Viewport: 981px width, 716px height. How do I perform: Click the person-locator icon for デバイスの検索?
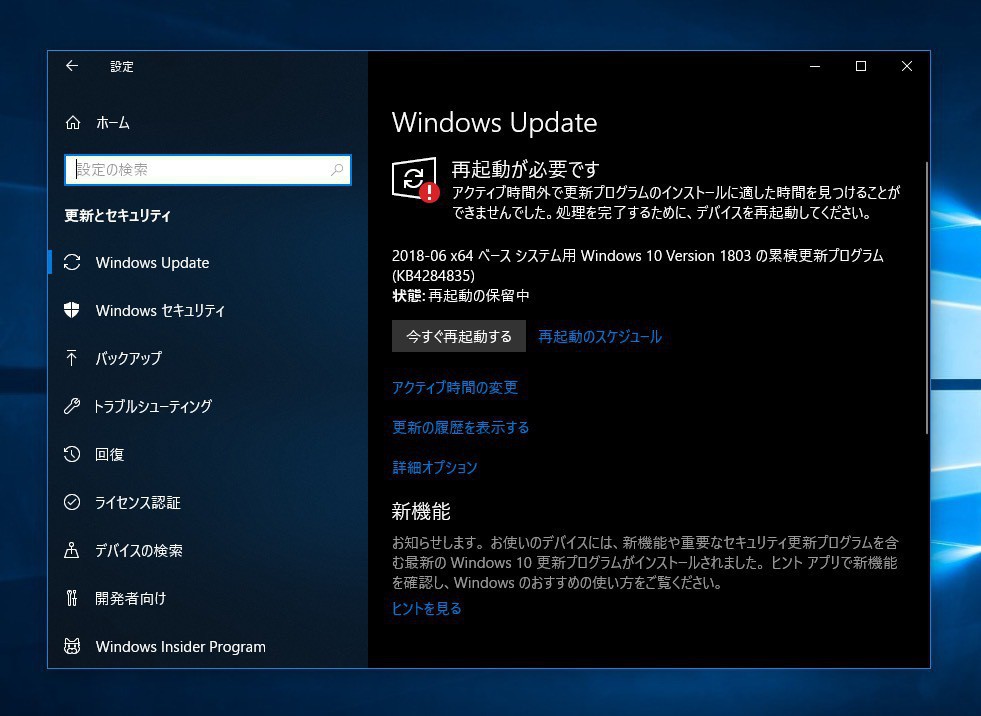[71, 550]
